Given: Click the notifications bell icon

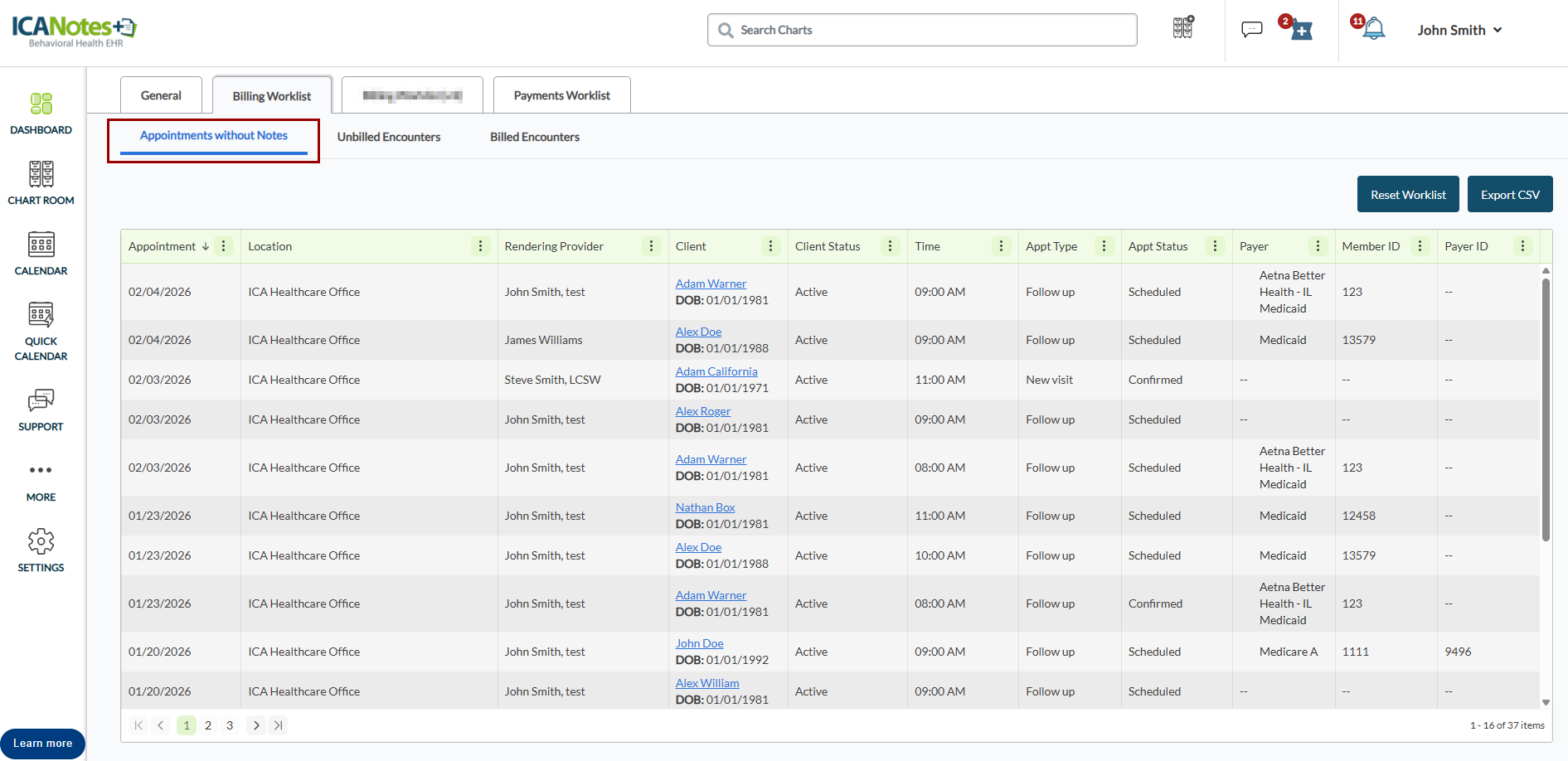Looking at the screenshot, I should click(x=1373, y=29).
